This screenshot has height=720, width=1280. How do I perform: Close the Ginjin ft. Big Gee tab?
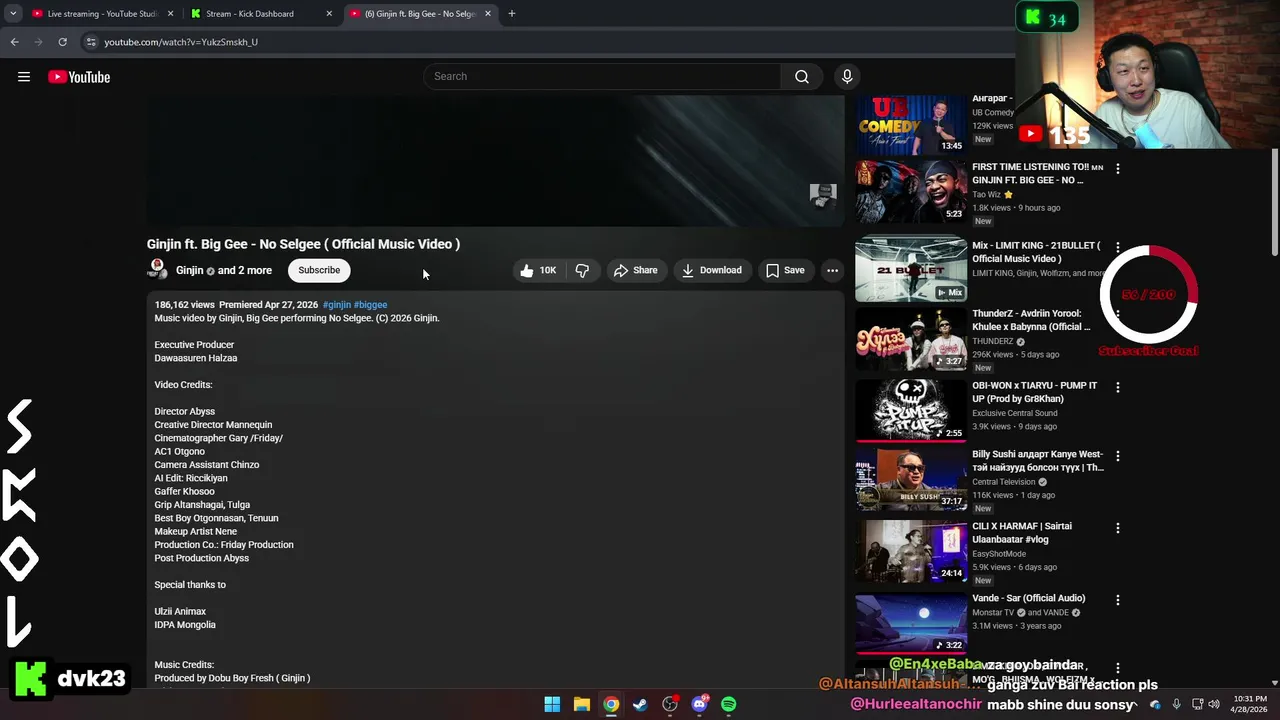click(488, 14)
